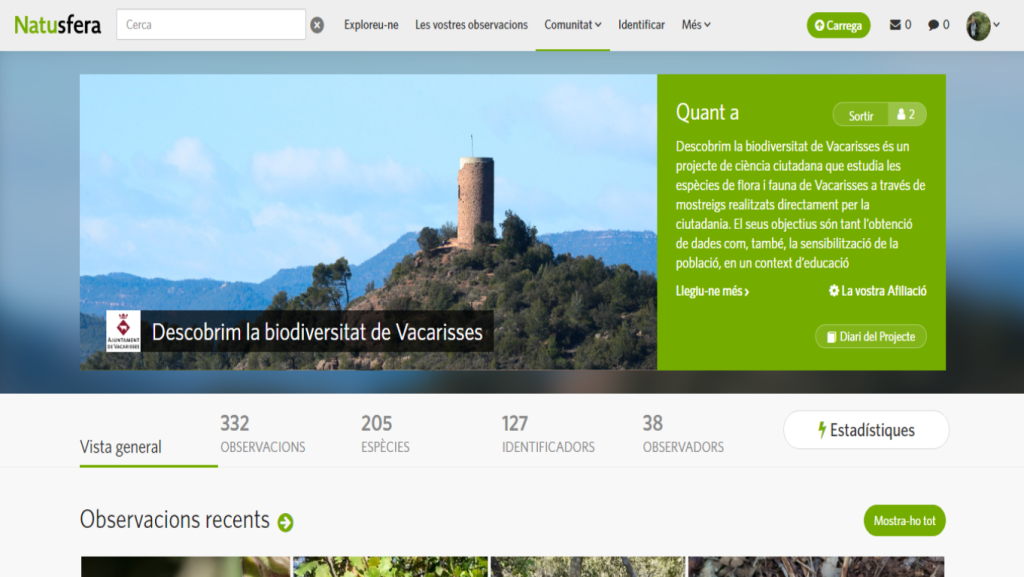Clear the search with the X icon

pos(317,25)
